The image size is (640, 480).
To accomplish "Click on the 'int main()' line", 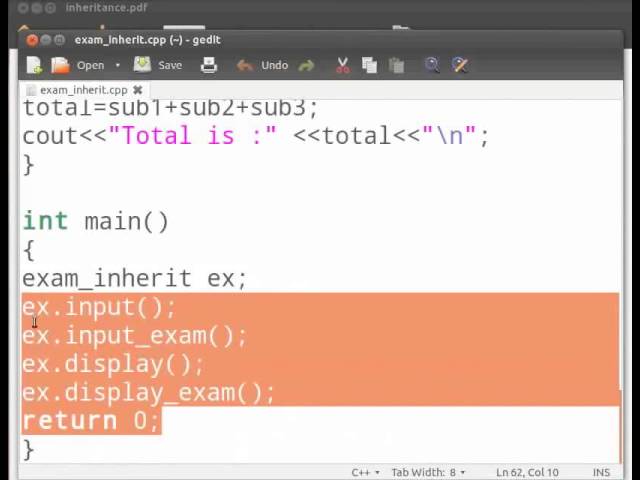I will tap(96, 221).
